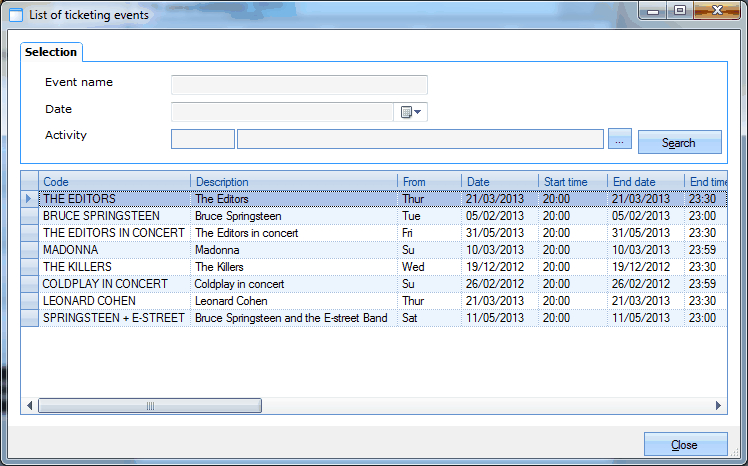The height and width of the screenshot is (466, 748).
Task: Click the Event name input field
Action: [299, 85]
